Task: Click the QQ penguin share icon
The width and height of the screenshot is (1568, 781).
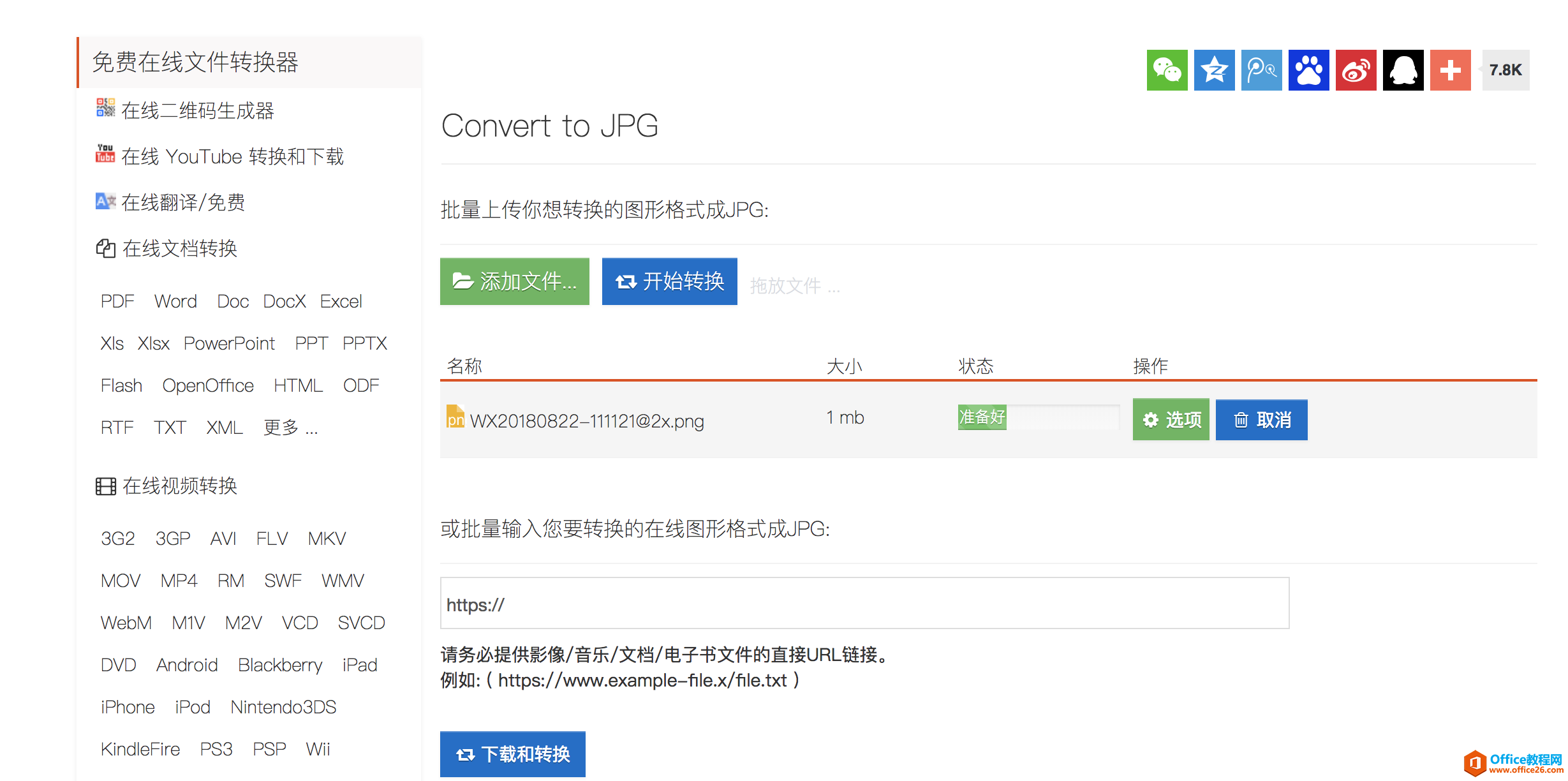Action: [1403, 70]
